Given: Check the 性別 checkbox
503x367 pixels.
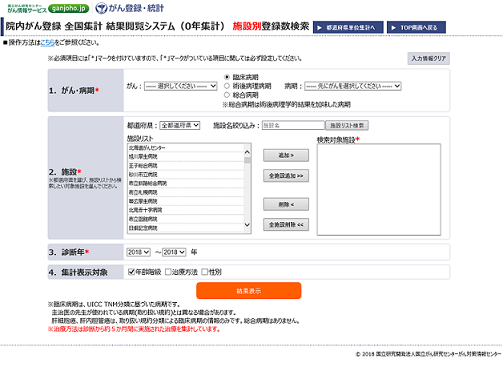Looking at the screenshot, I should coord(205,272).
